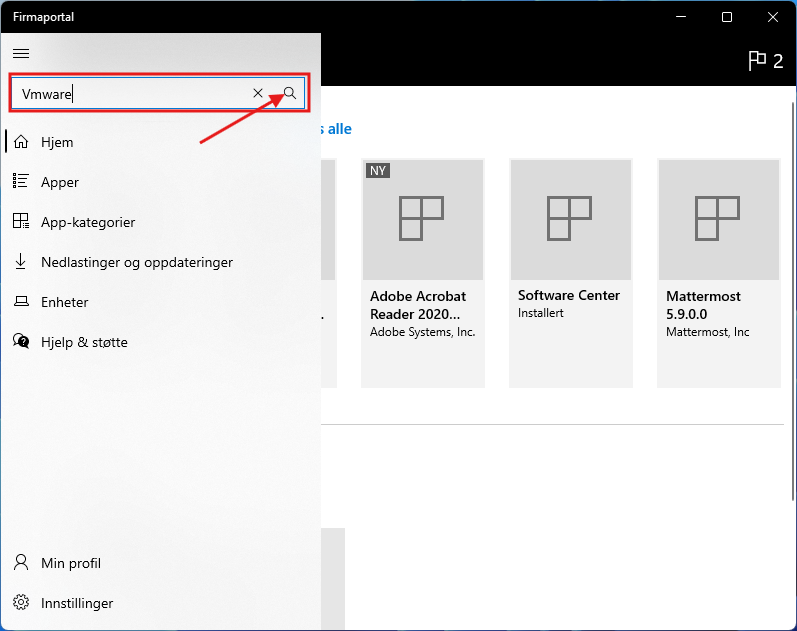The image size is (797, 631).
Task: Click the Apper list icon
Action: (x=20, y=181)
